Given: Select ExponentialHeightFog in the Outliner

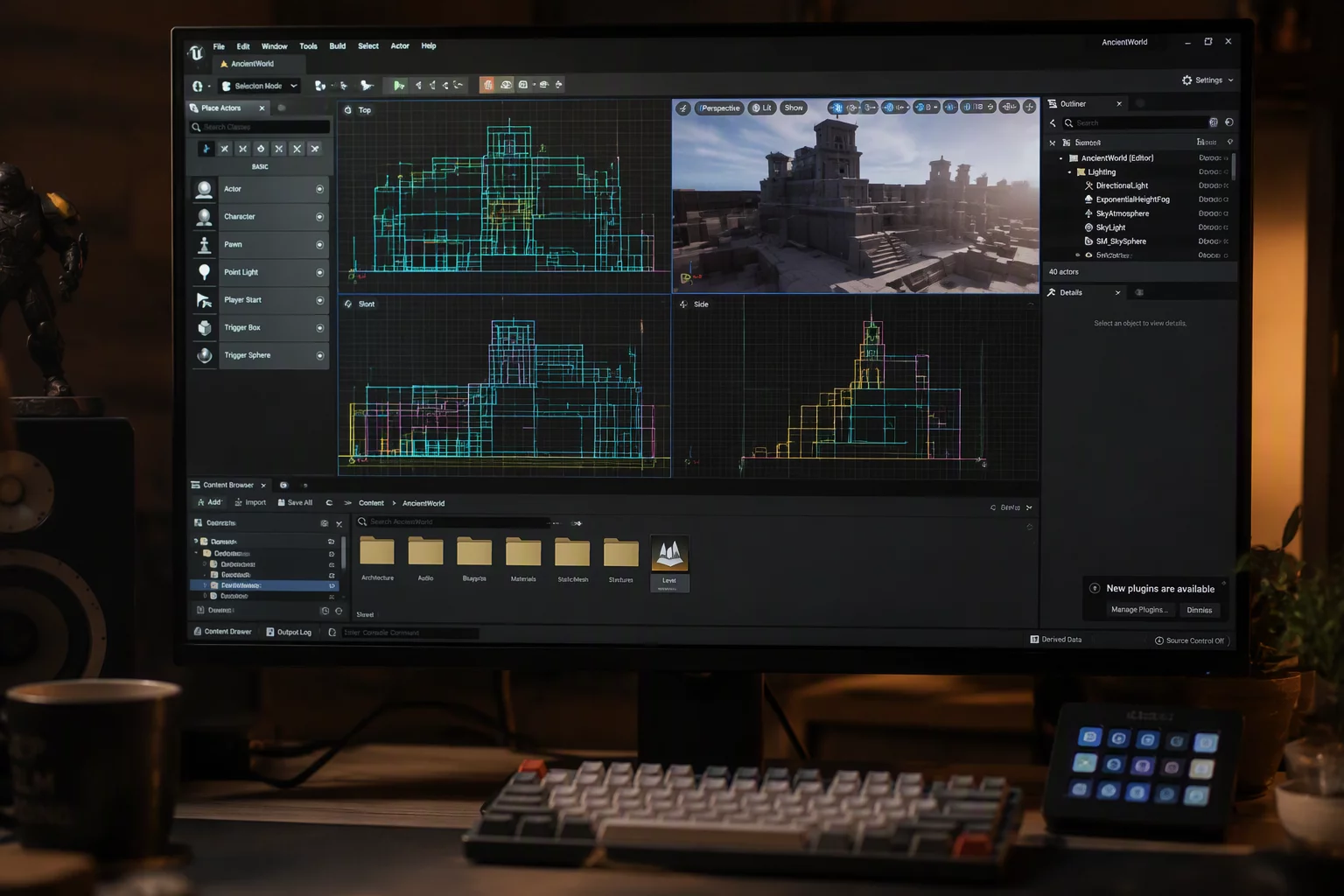Looking at the screenshot, I should [x=1132, y=199].
